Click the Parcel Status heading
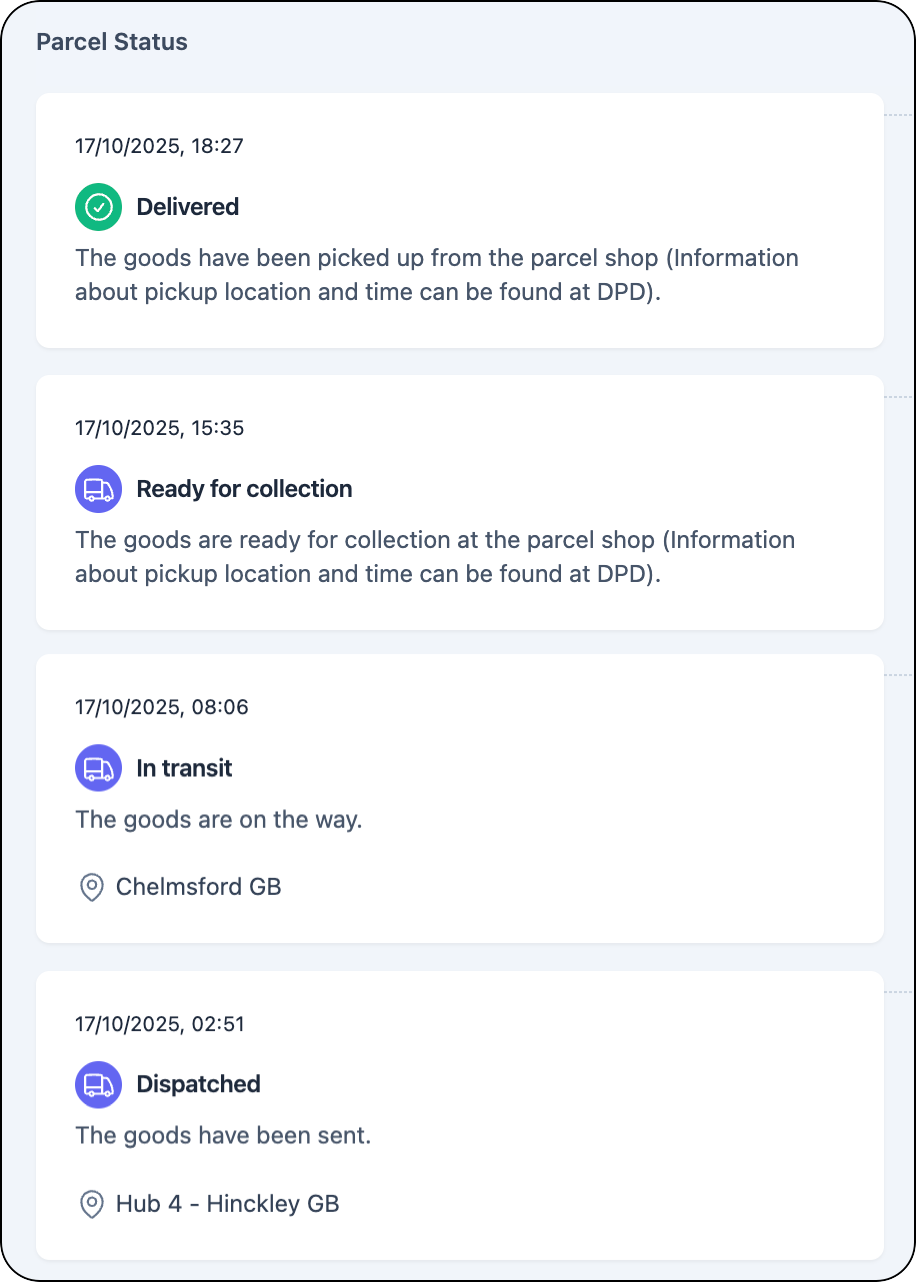 [x=112, y=42]
